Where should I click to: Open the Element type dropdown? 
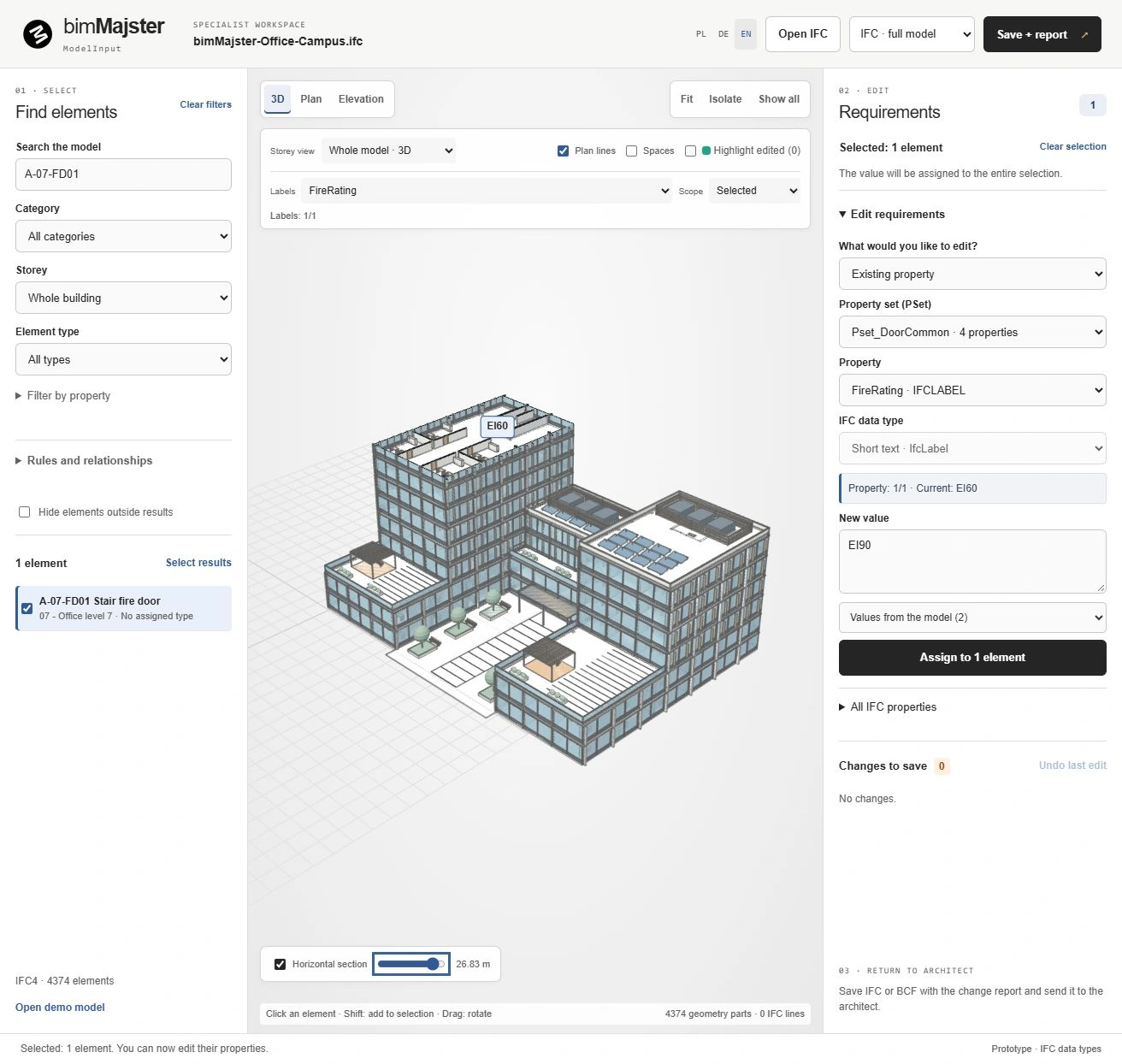123,359
